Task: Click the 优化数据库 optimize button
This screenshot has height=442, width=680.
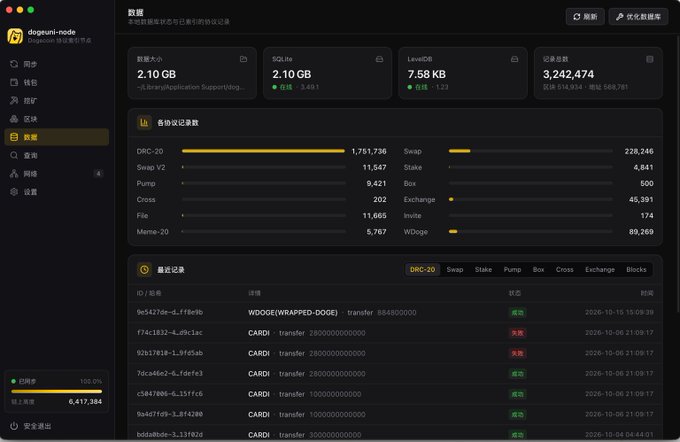Action: 638,16
